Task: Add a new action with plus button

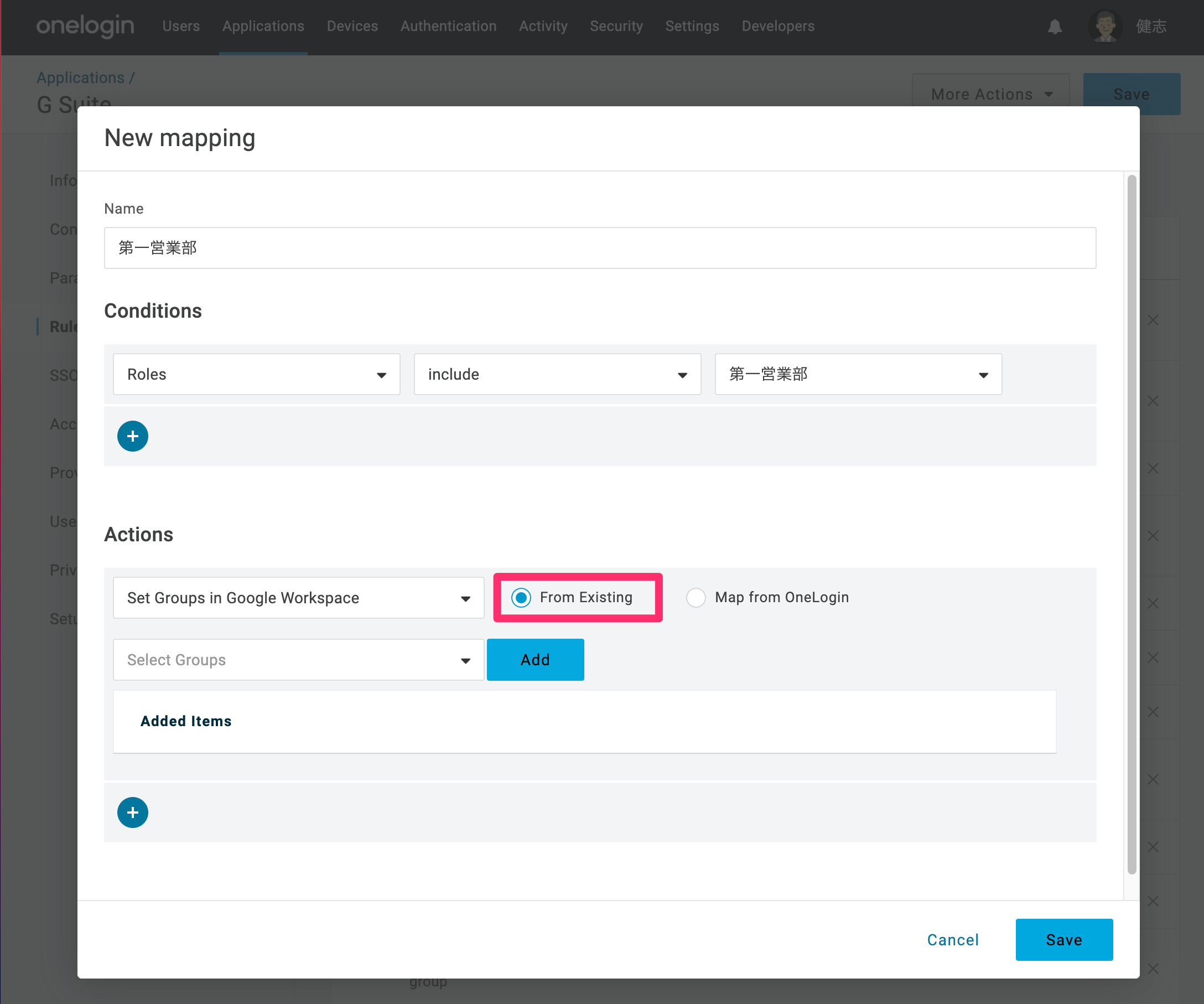Action: tap(132, 812)
